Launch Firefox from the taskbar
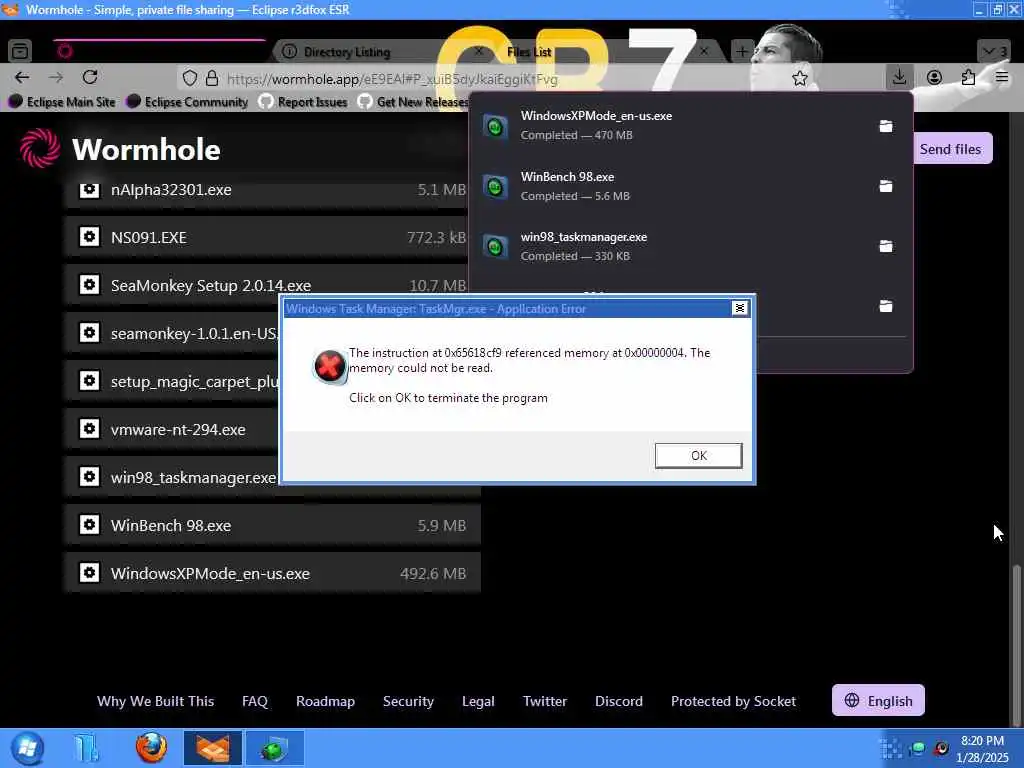 [x=151, y=748]
